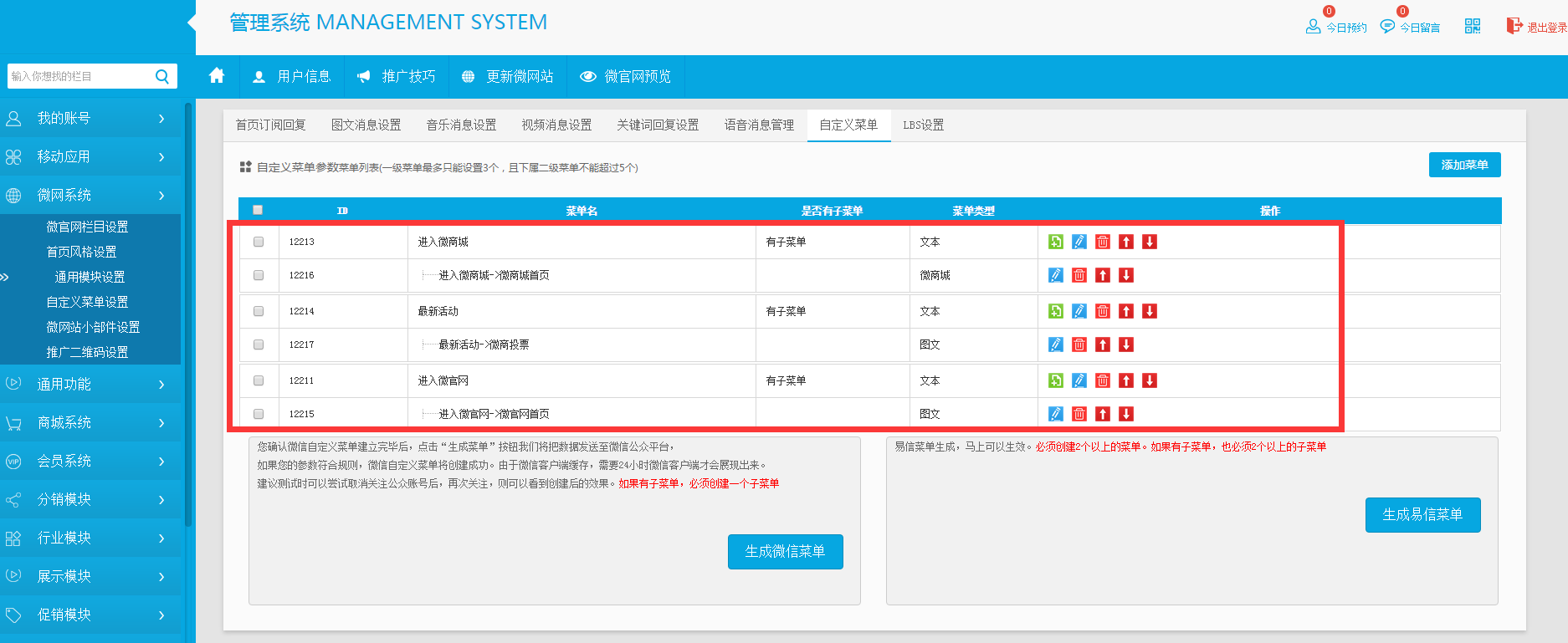Add submenu for row 12211

coord(1056,380)
